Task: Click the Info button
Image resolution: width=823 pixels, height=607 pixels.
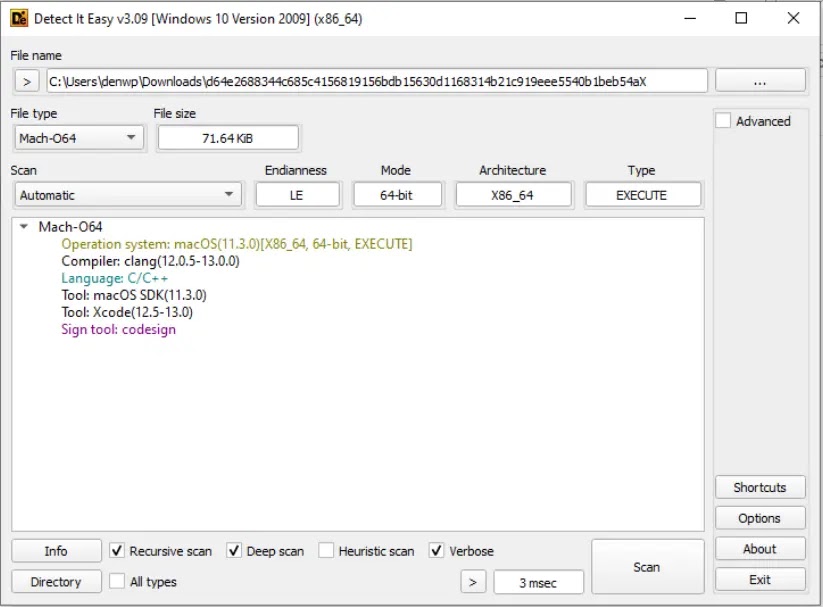Action: point(56,551)
